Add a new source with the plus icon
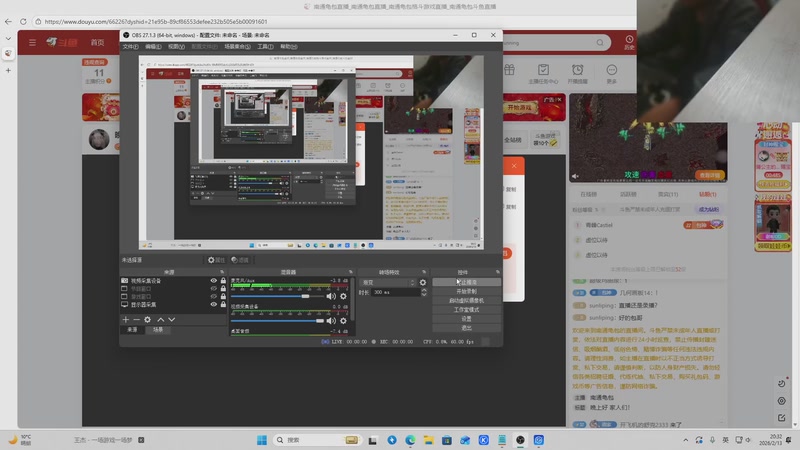 [126, 319]
